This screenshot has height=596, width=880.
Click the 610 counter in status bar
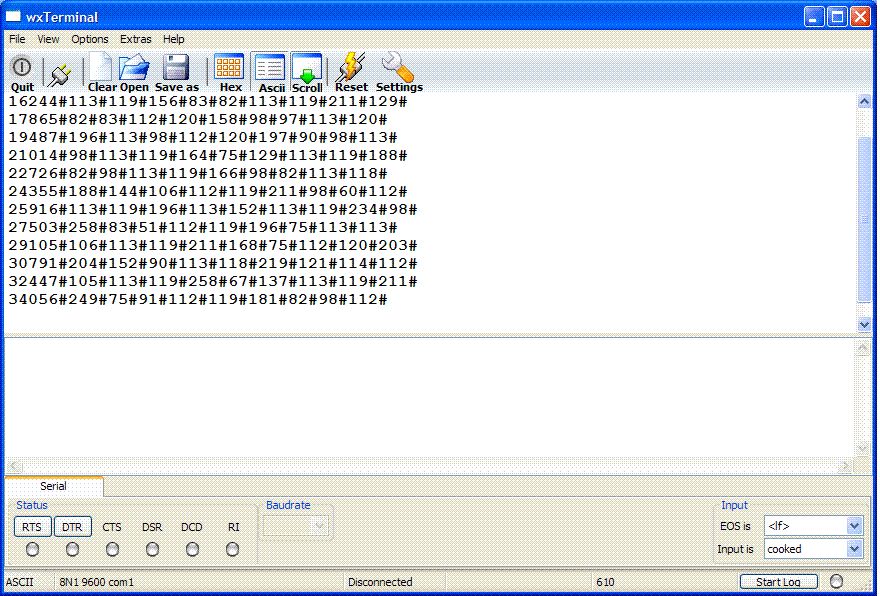(x=605, y=582)
